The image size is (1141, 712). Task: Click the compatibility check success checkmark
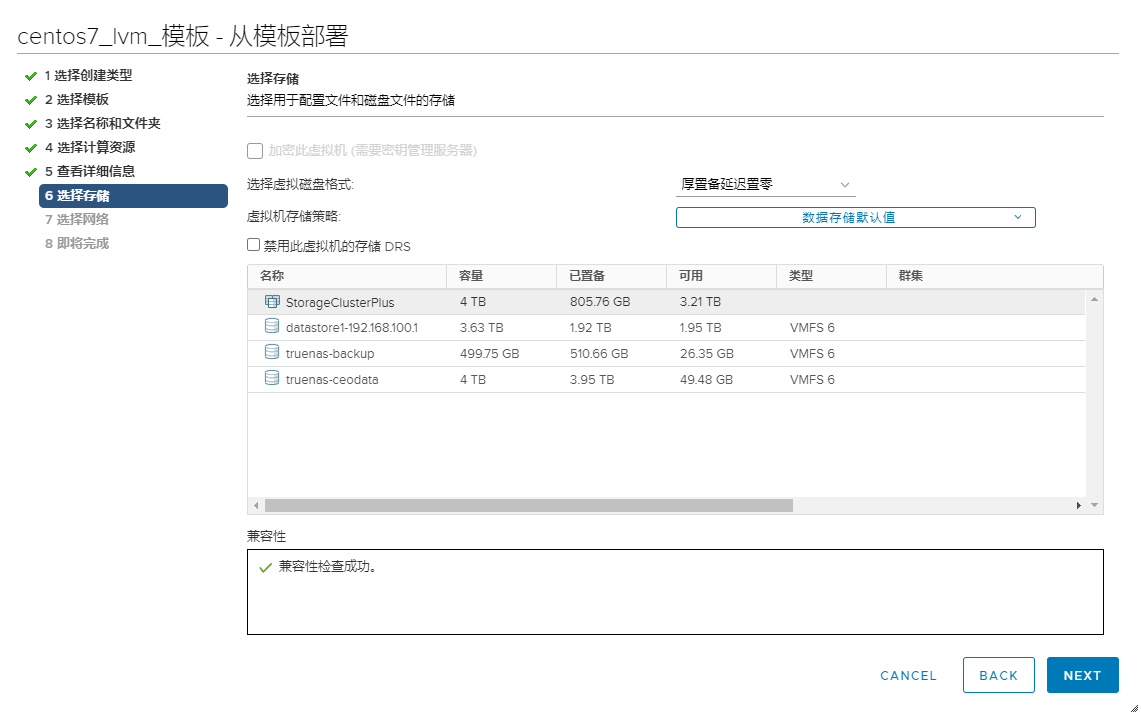[266, 567]
